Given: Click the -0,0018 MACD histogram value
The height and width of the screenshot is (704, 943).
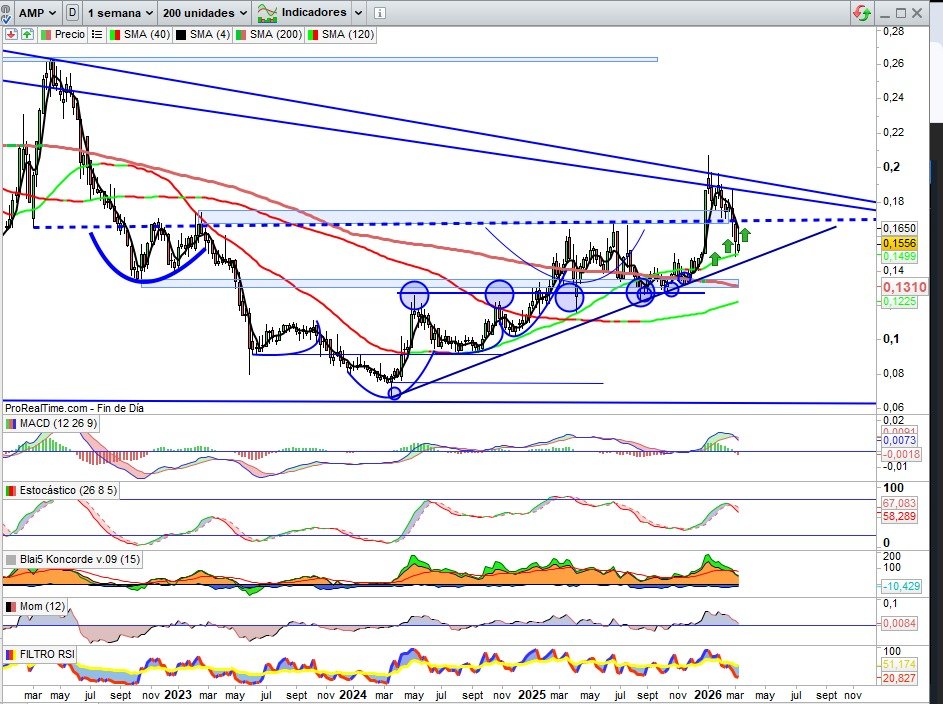Looking at the screenshot, I should coord(901,454).
